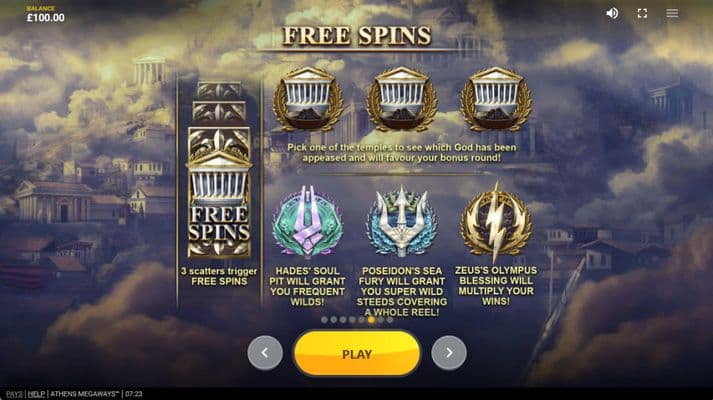
Task: Toggle fullscreen mode
Action: (642, 13)
